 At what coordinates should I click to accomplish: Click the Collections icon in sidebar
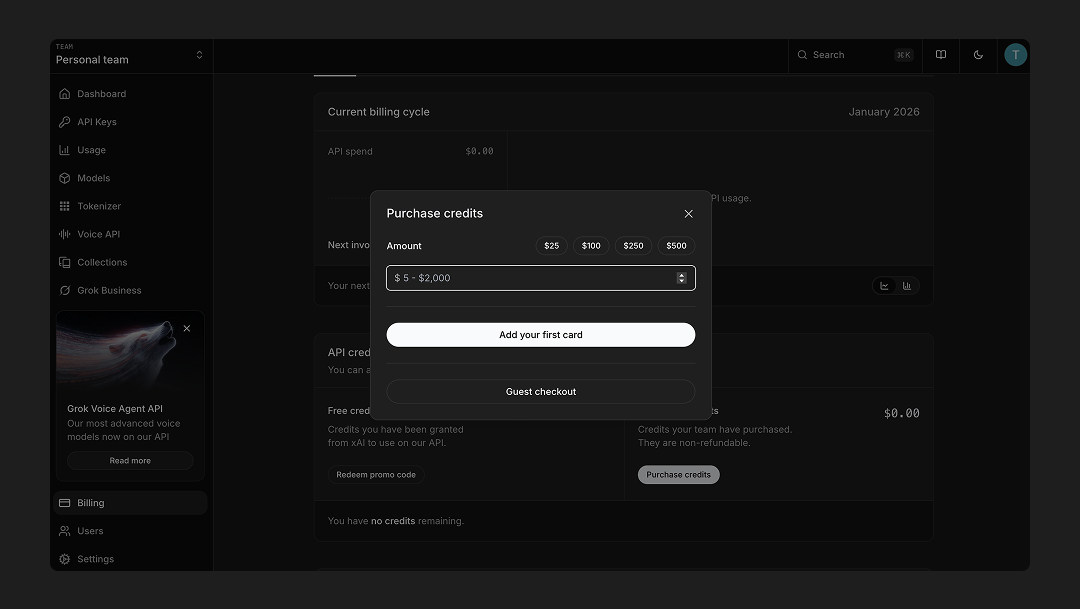(65, 262)
